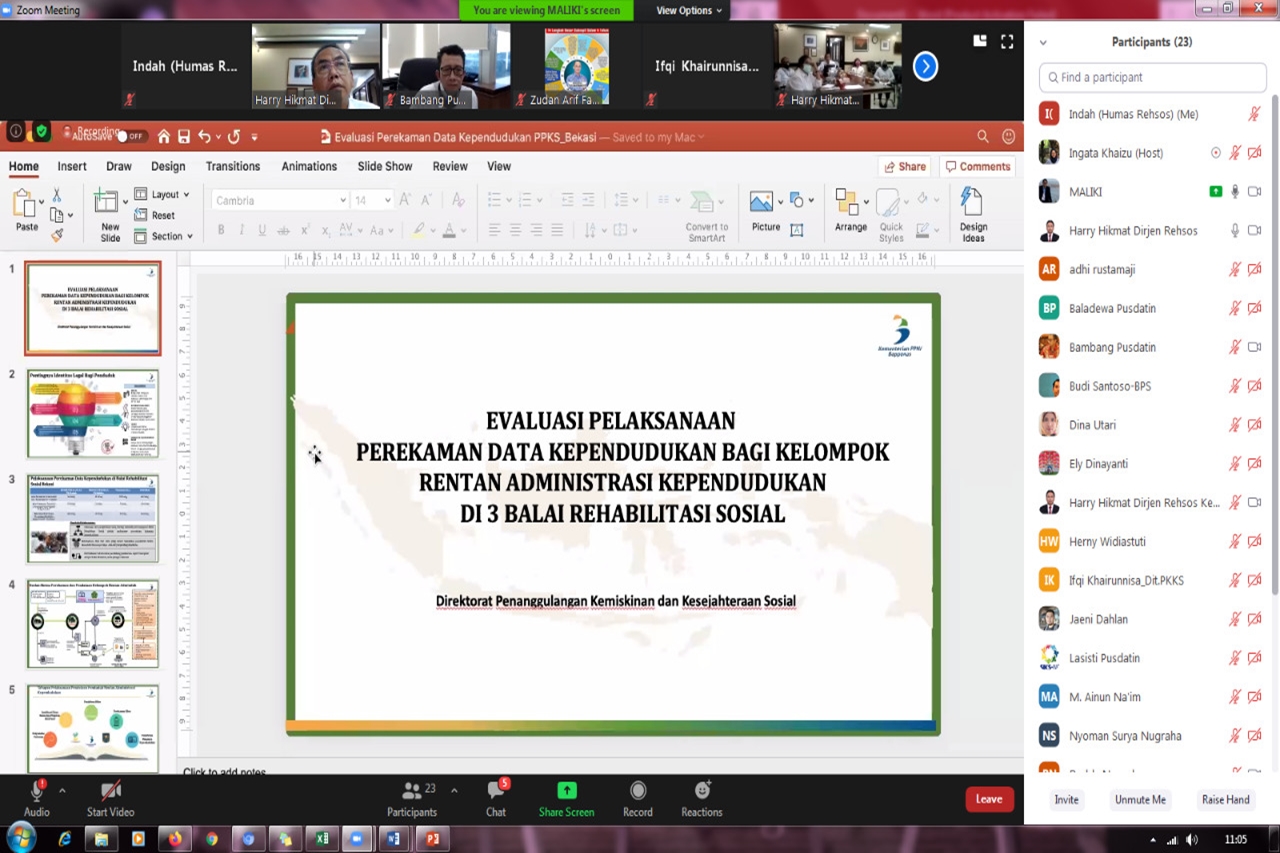Open the View Options dropdown

689,10
